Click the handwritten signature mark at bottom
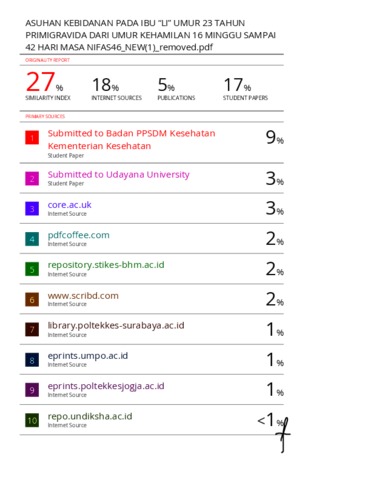 click(x=283, y=435)
